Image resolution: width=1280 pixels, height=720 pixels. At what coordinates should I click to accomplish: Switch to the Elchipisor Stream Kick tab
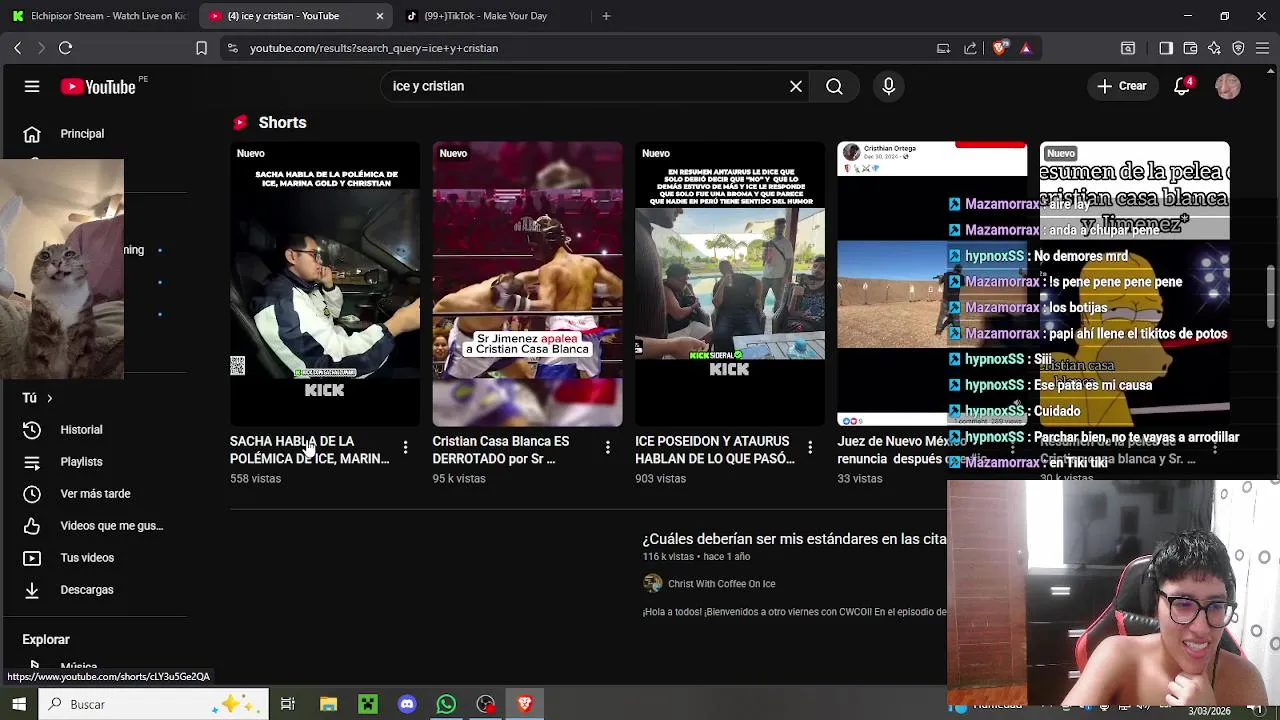pyautogui.click(x=99, y=16)
